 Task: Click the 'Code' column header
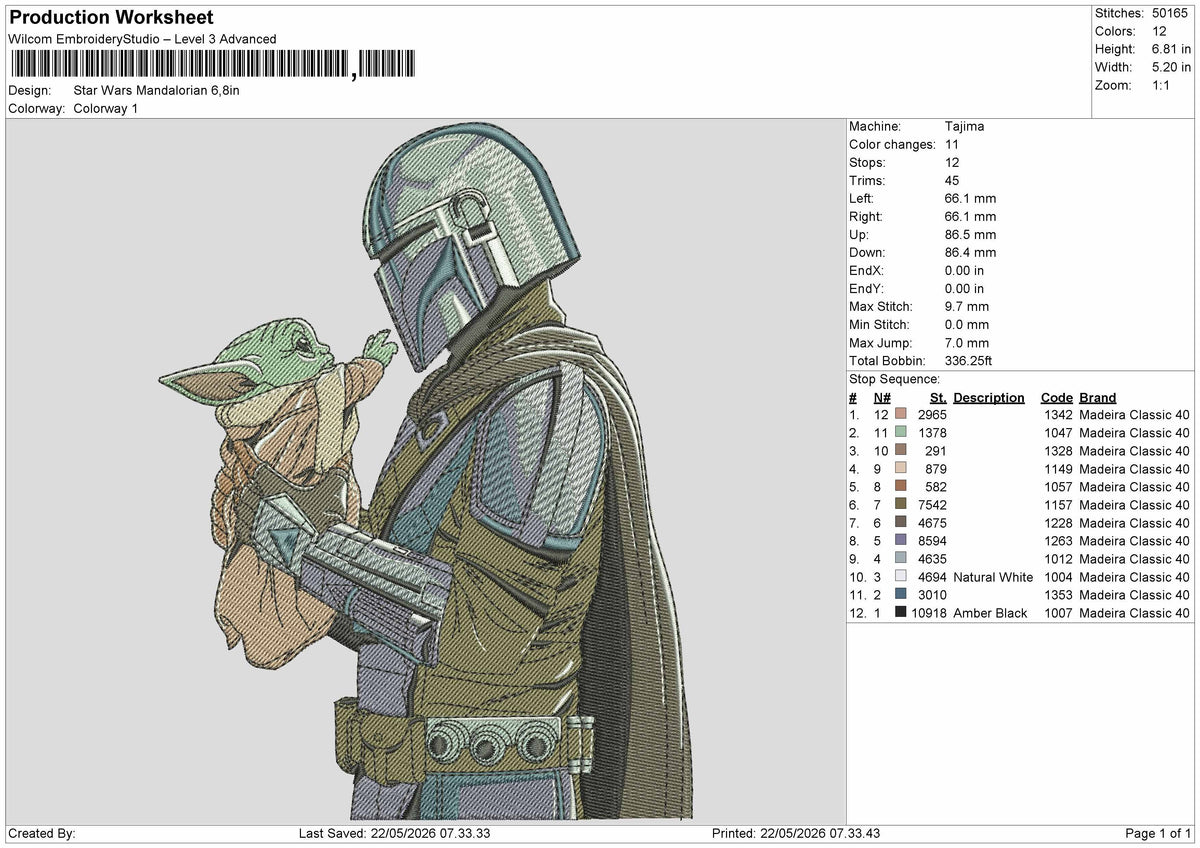1057,397
